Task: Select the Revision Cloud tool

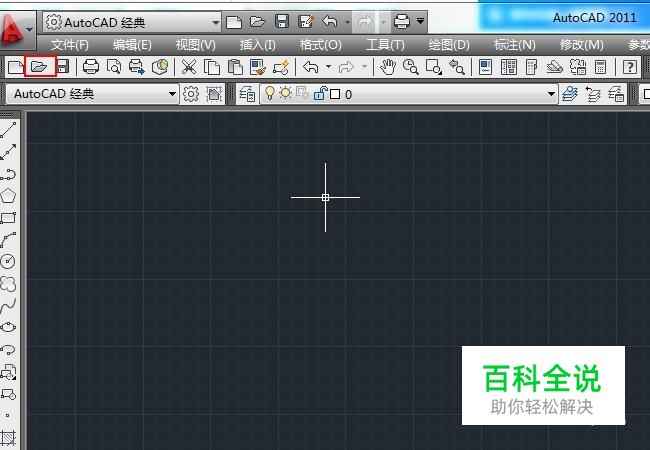Action: click(8, 283)
